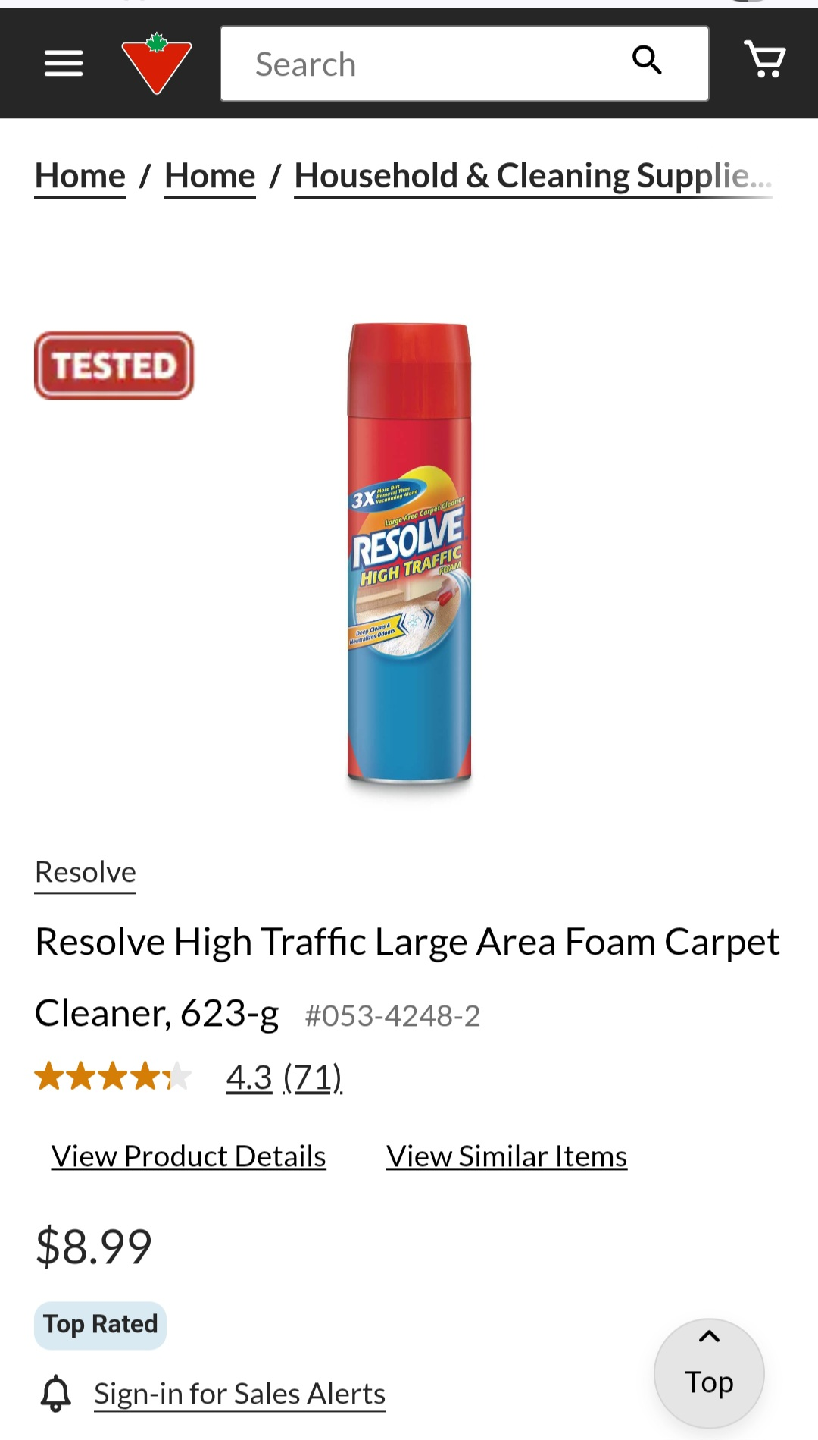The image size is (818, 1440).
Task: Click View Product Details
Action: [x=189, y=1156]
